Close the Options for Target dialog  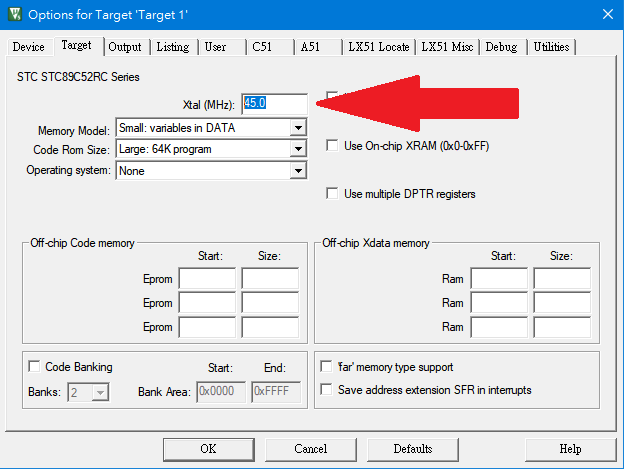607,14
